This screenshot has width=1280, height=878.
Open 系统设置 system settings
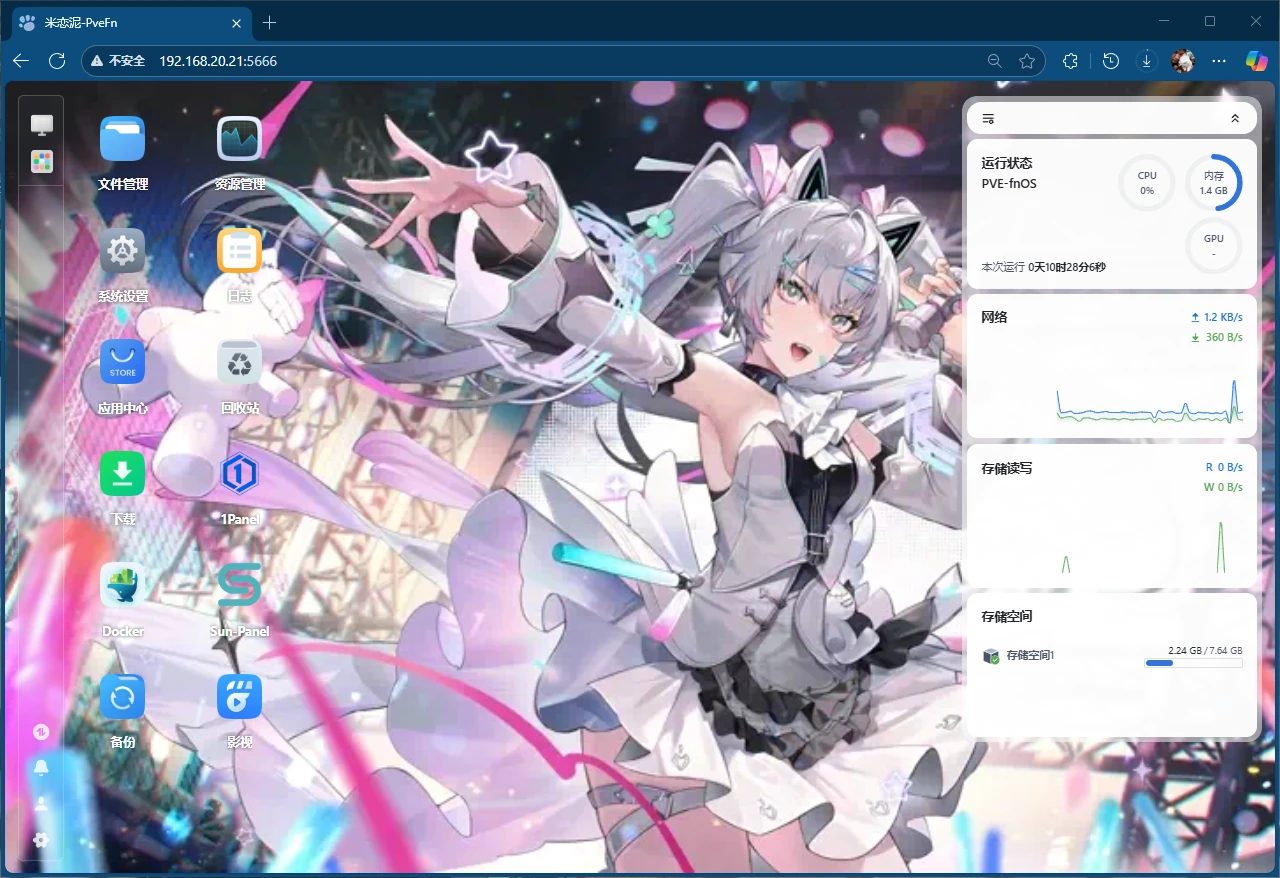coord(123,252)
